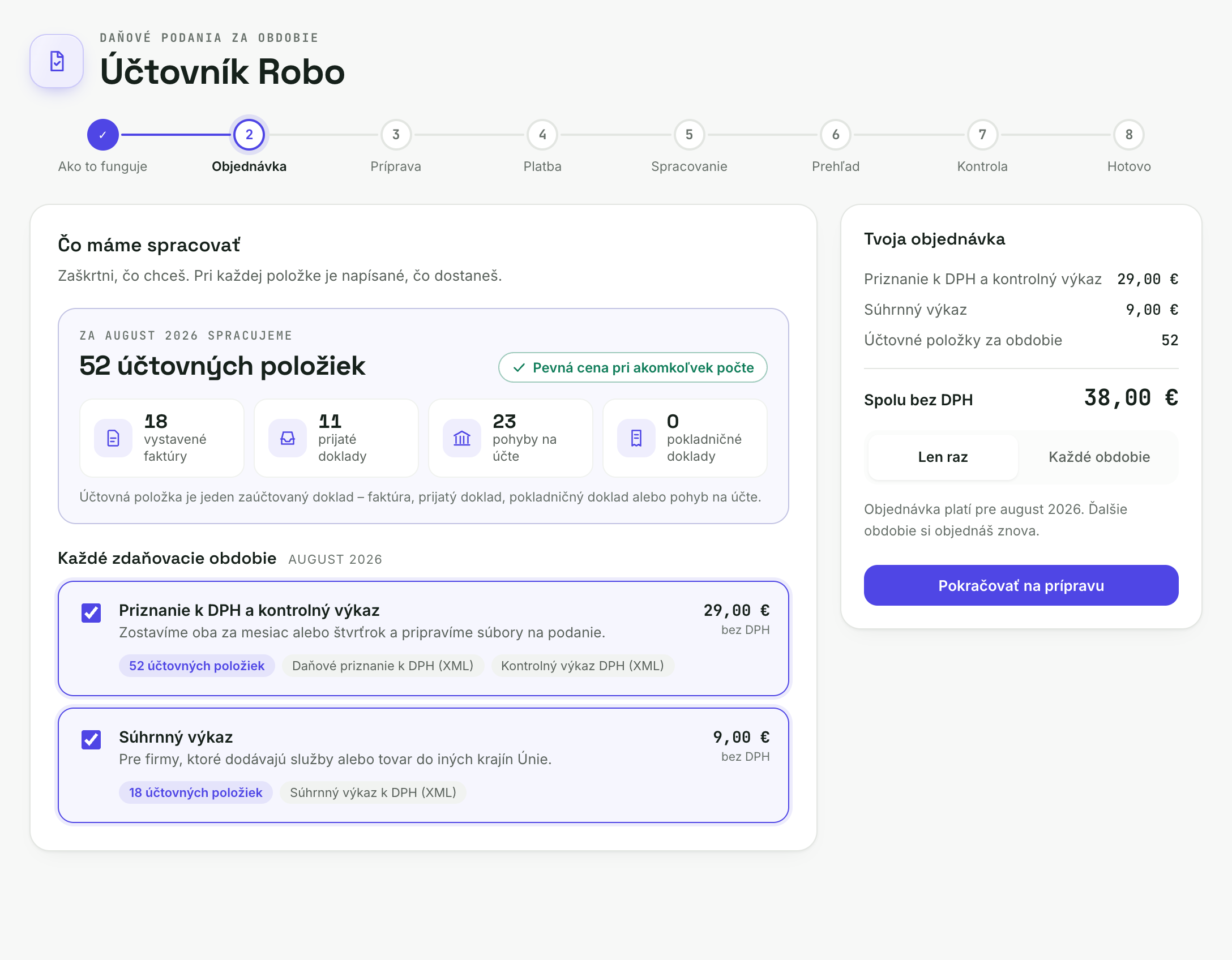Click the pohyby na účte bank icon
This screenshot has width=1232, height=960.
coord(462,438)
